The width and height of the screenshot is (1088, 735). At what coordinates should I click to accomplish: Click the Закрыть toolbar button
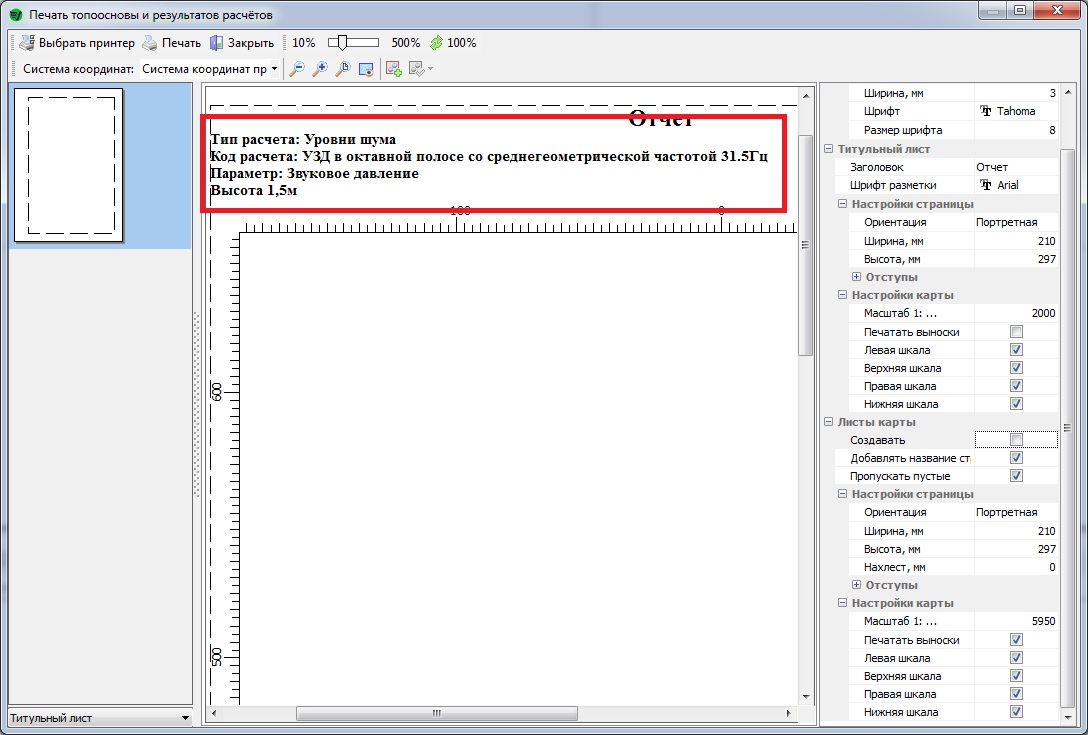[x=242, y=43]
